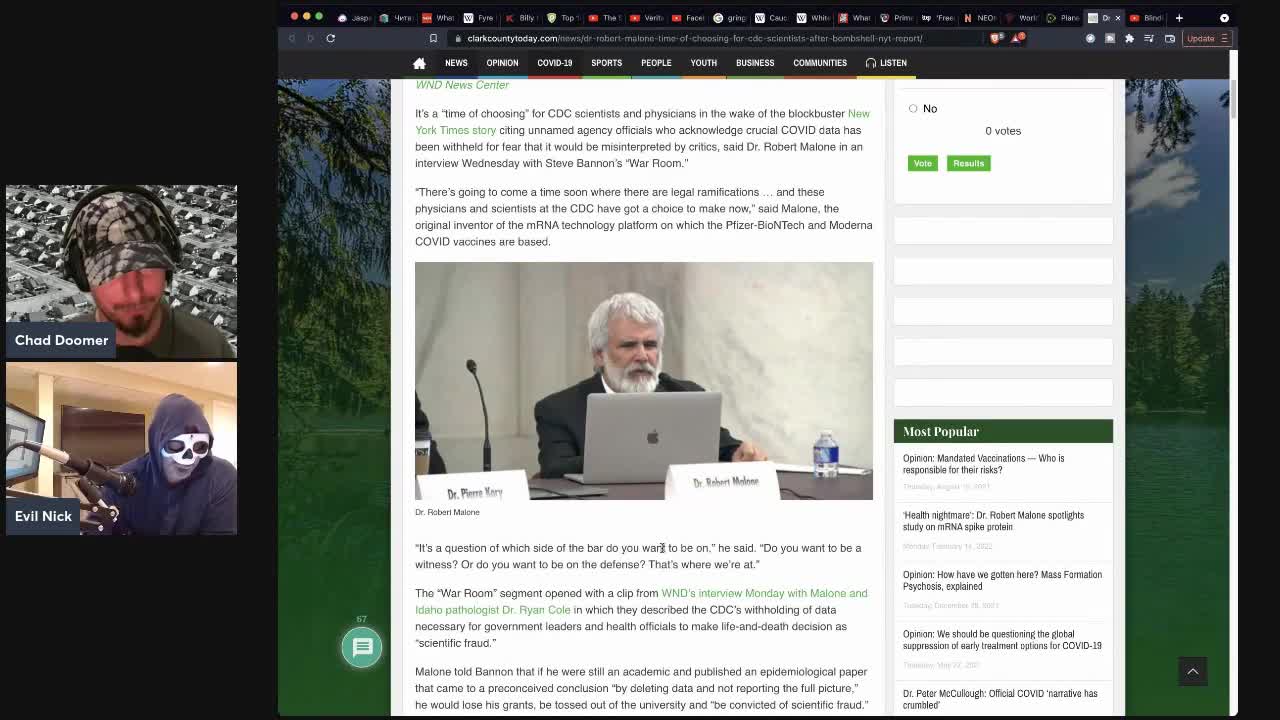This screenshot has height=720, width=1280.
Task: Open the green chat comments bubble
Action: [x=362, y=647]
